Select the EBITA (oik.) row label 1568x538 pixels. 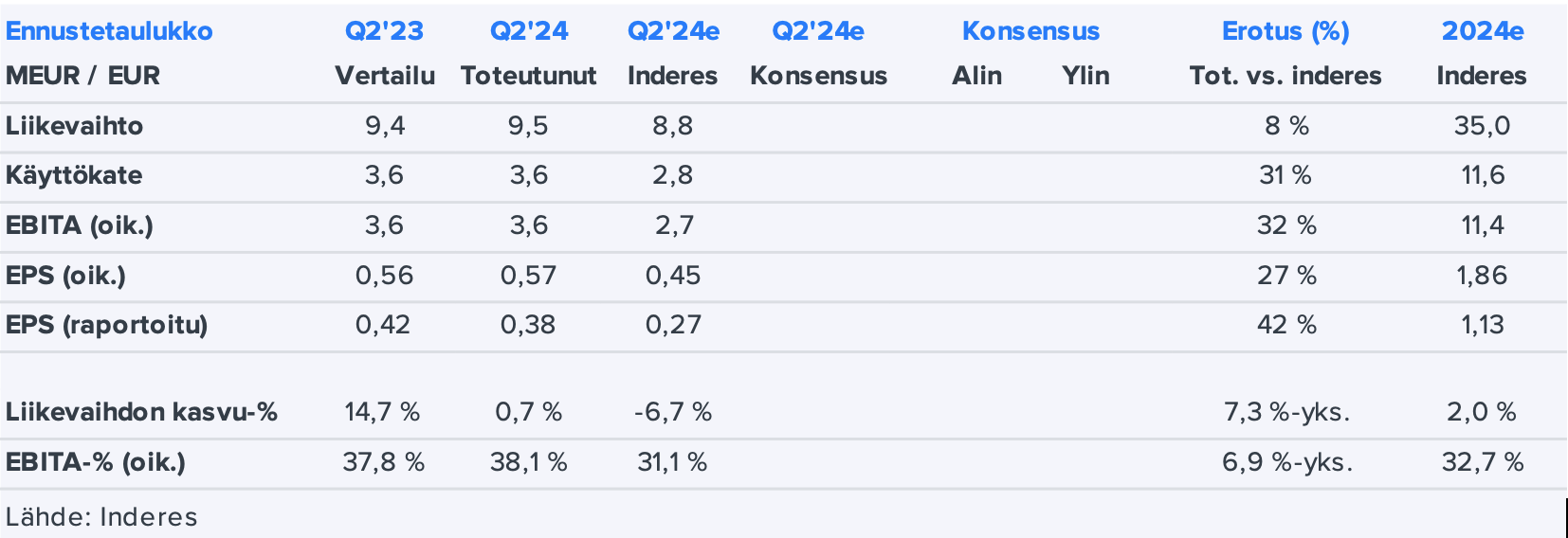pos(80,225)
